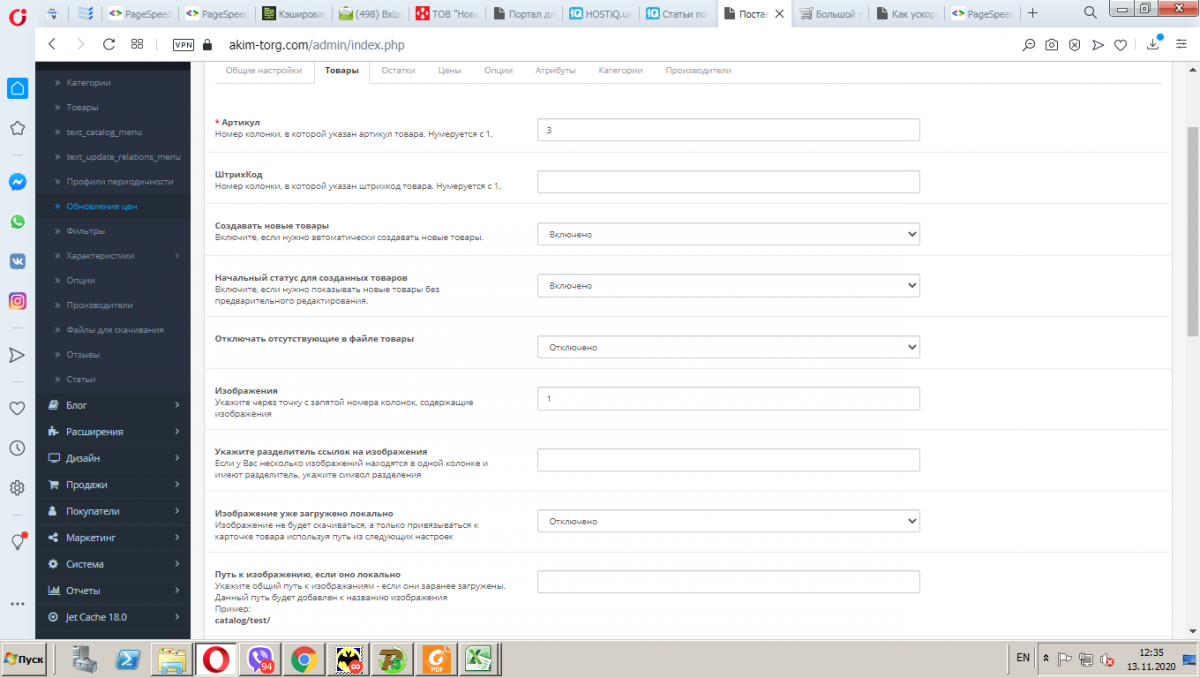Screen dimensions: 1200x678
Task: Click the Пуск start button
Action: coord(24,659)
